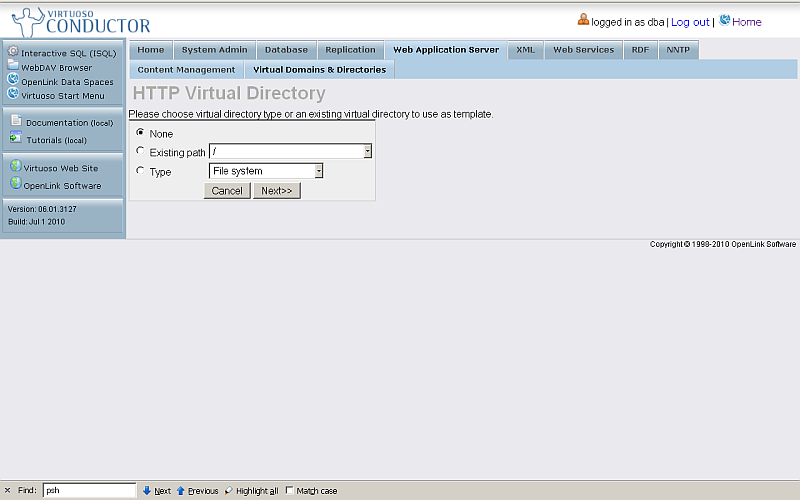
Task: Open the Home tab
Action: click(x=151, y=49)
